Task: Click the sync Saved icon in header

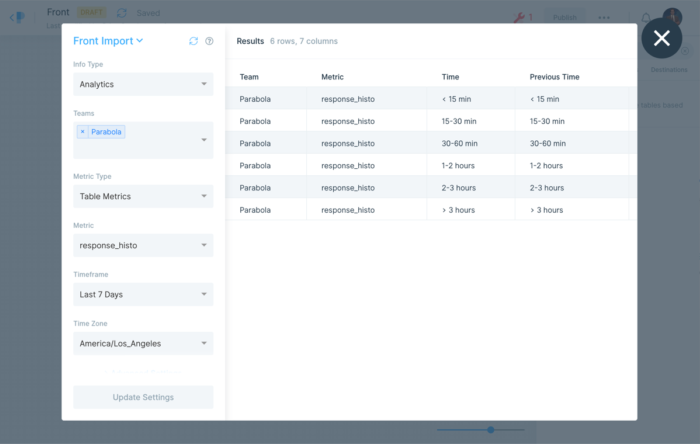Action: pos(121,13)
